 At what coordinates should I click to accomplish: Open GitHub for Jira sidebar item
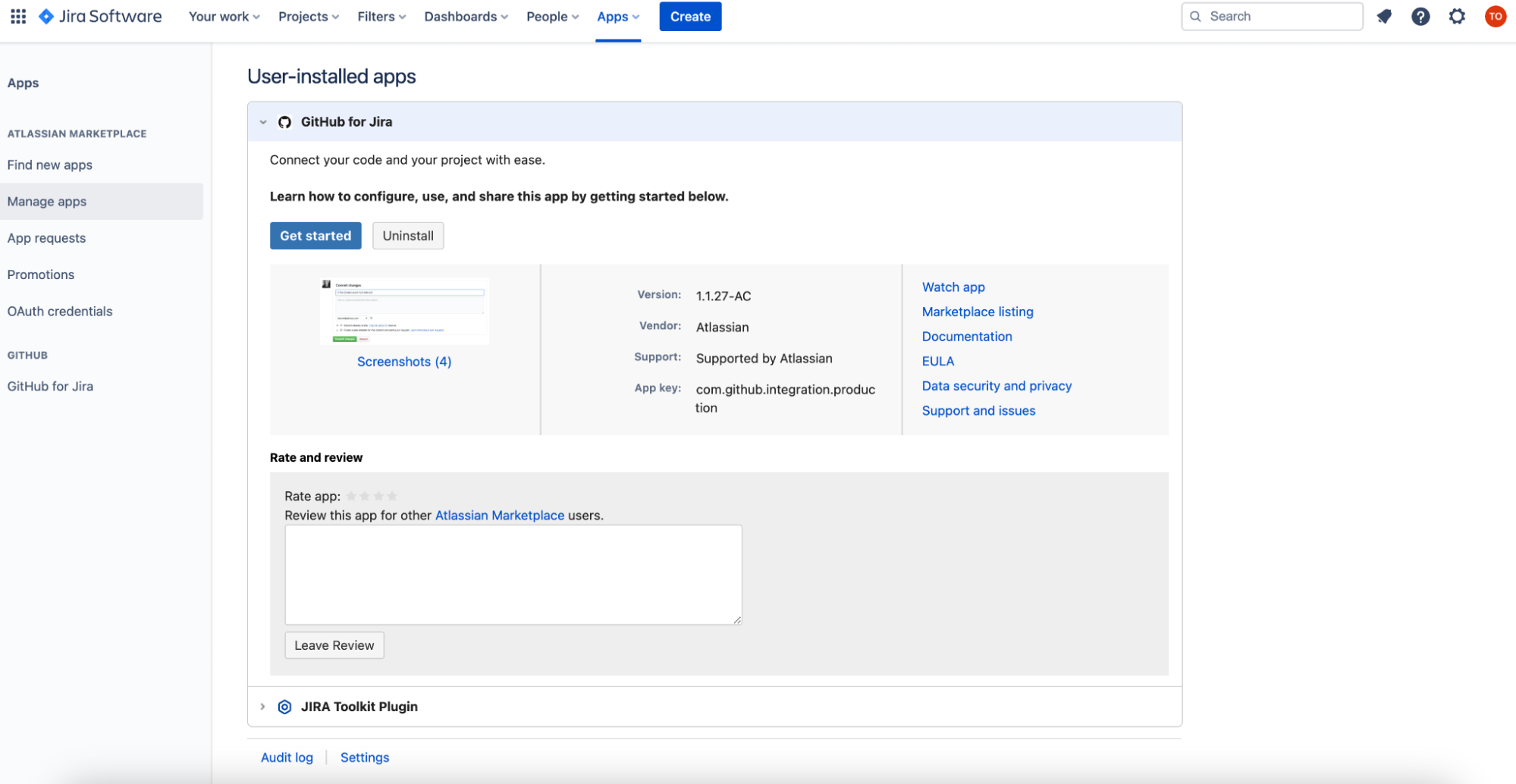(51, 387)
